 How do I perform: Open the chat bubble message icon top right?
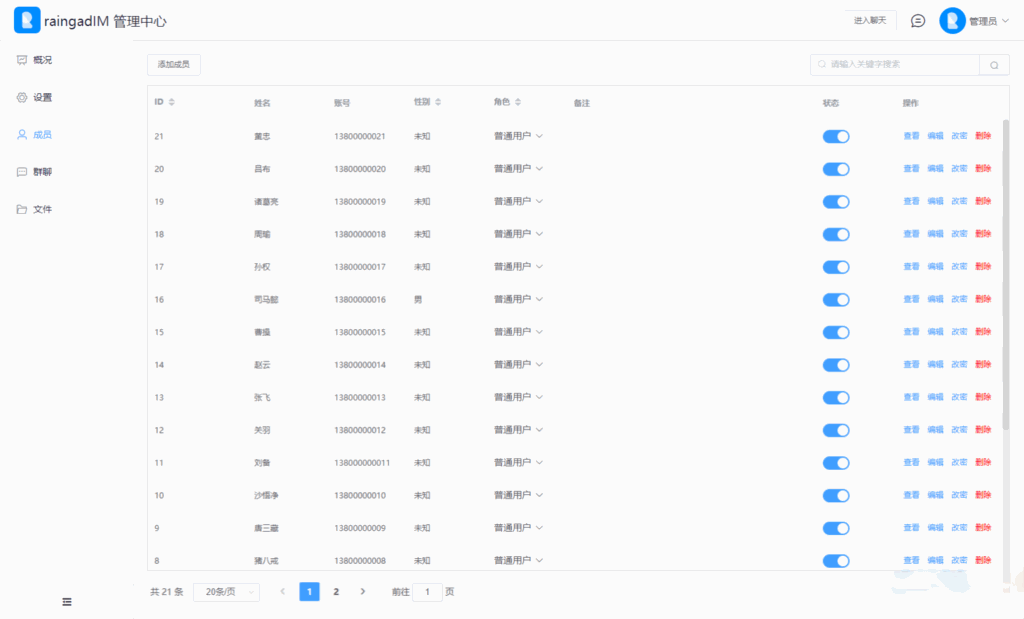pyautogui.click(x=917, y=20)
